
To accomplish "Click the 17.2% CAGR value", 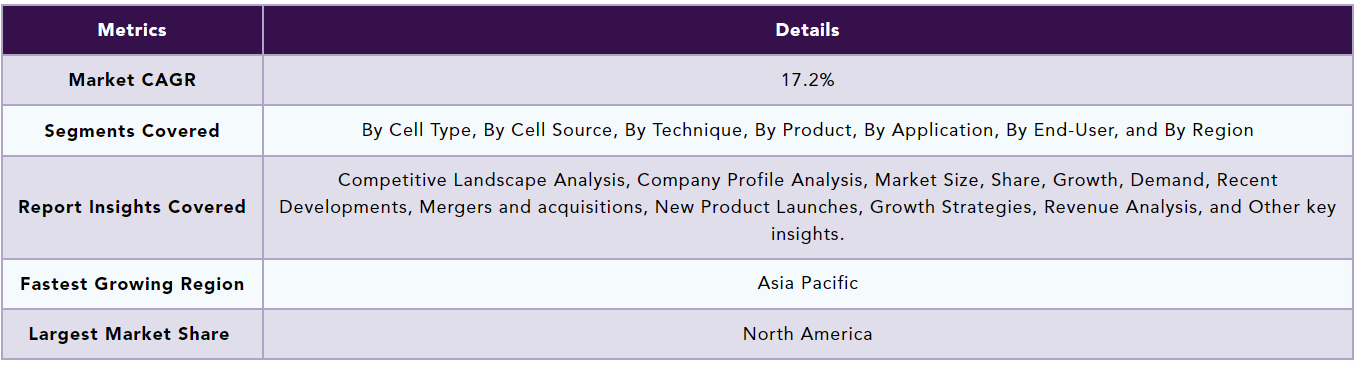I will point(808,80).
